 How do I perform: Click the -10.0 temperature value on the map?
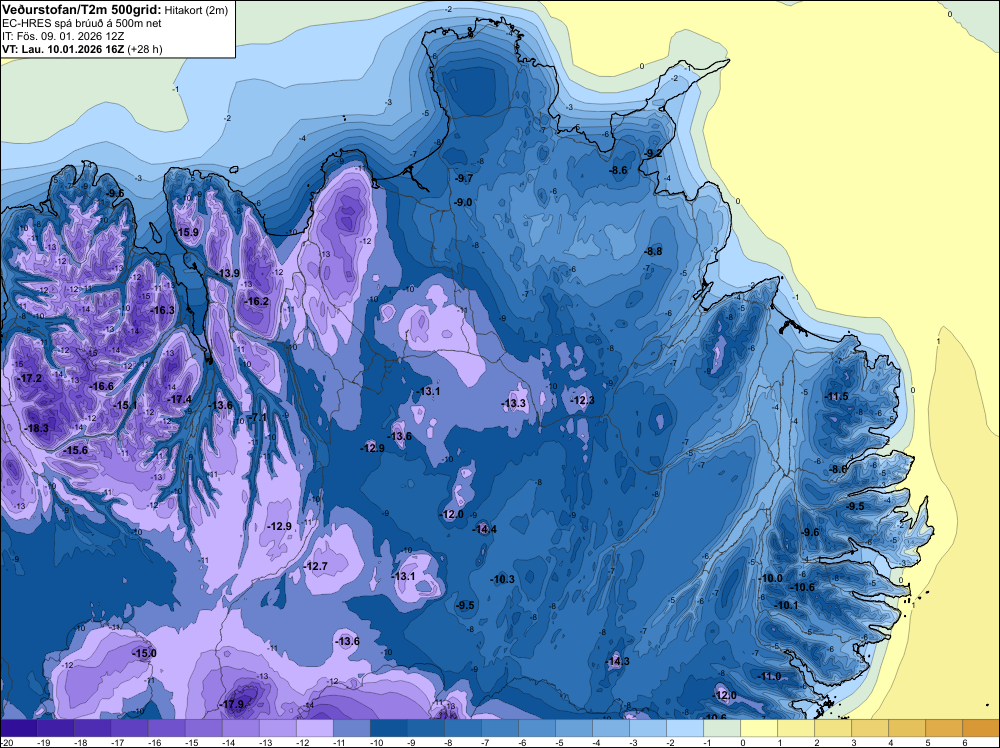[x=770, y=578]
